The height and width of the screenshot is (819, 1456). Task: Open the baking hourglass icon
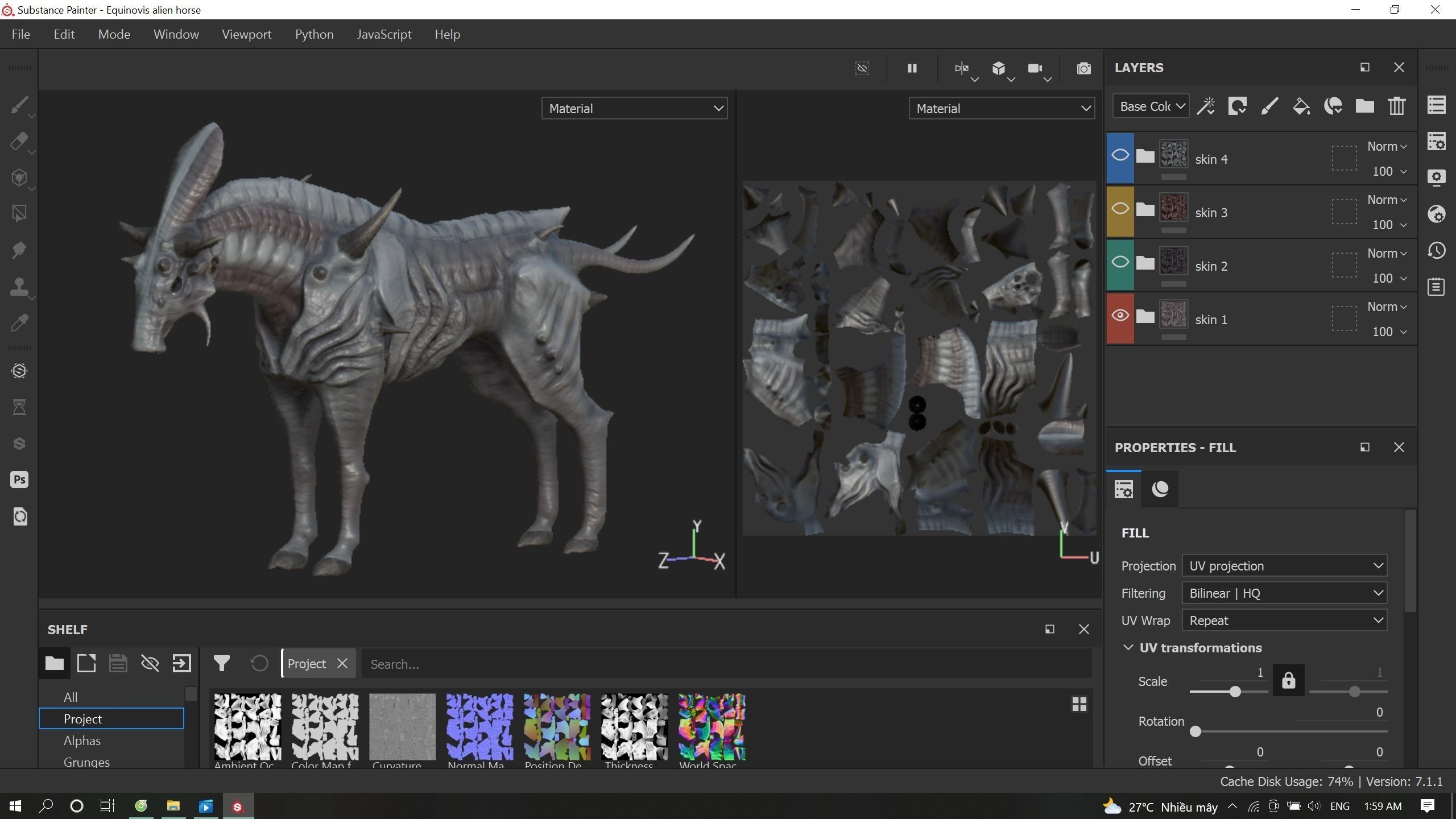19,407
